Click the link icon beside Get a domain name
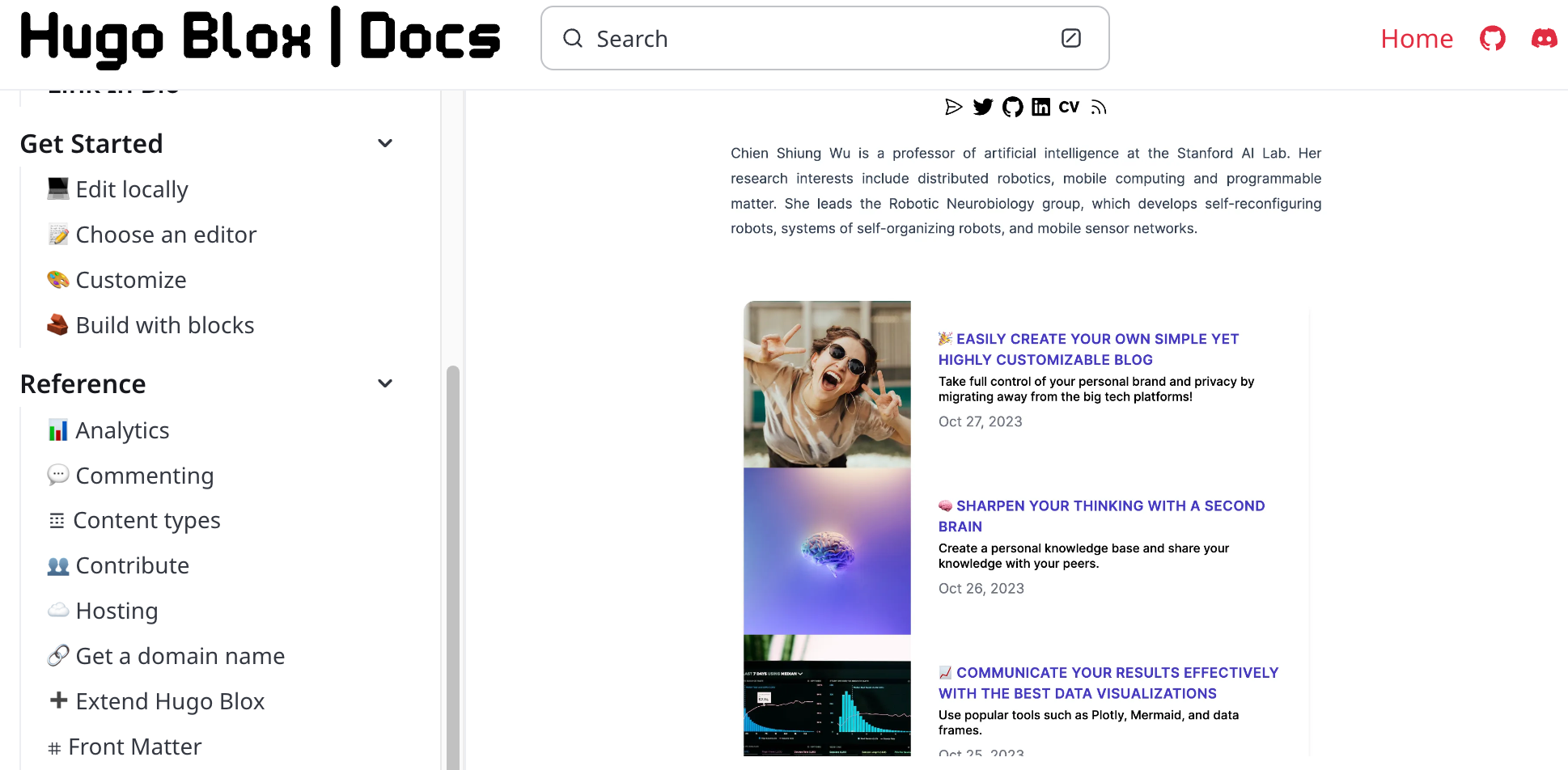 (57, 656)
